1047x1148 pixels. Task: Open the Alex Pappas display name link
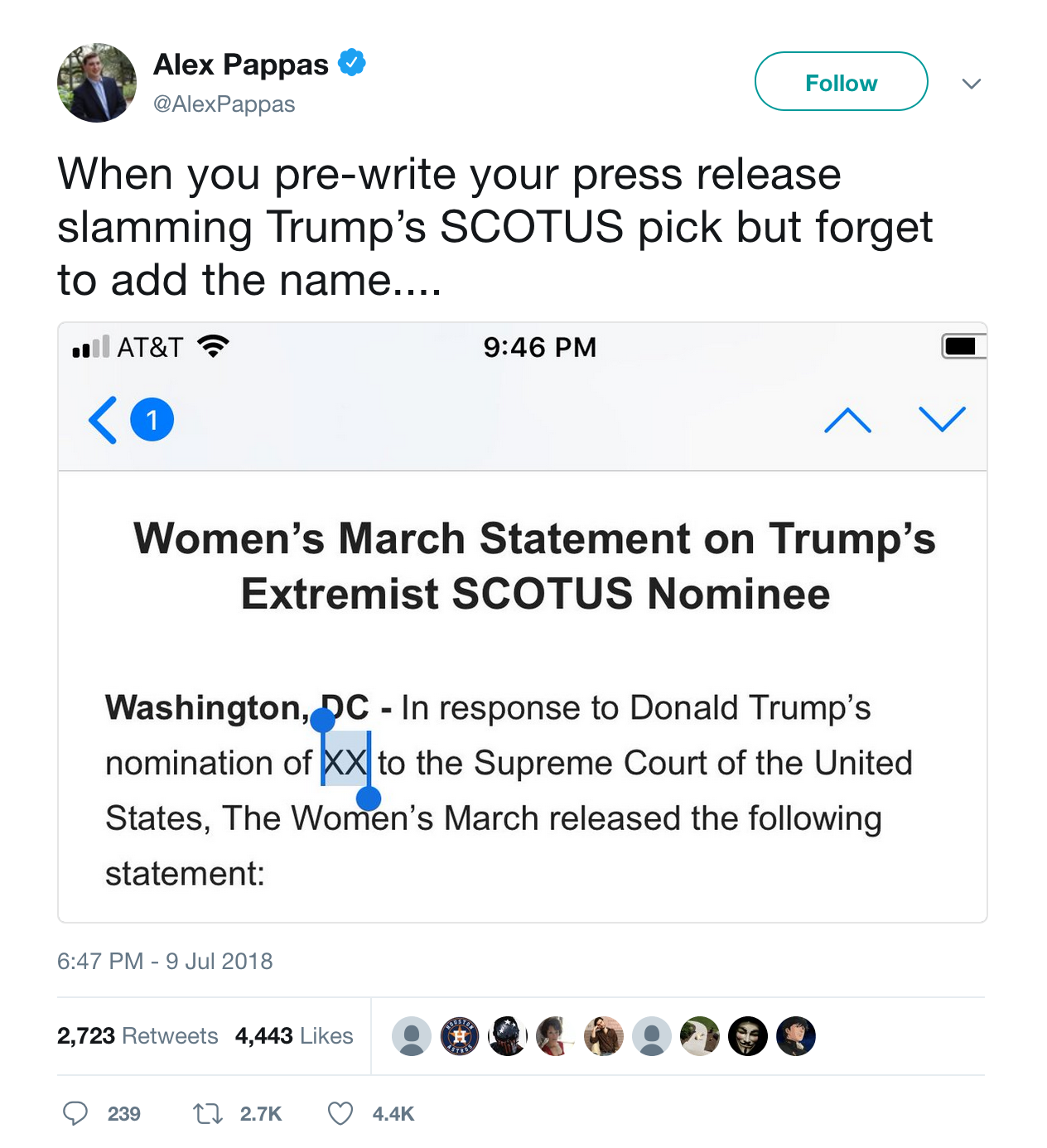coord(241,64)
